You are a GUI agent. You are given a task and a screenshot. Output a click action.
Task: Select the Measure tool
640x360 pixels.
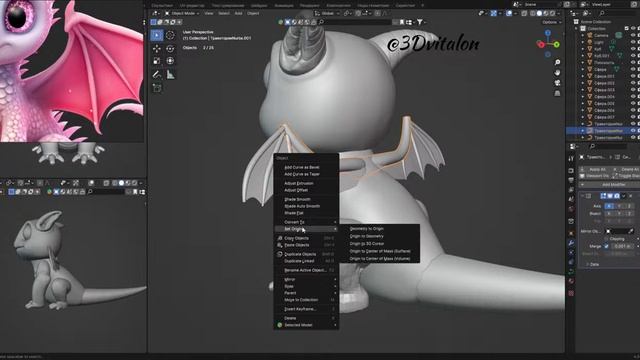click(x=170, y=75)
